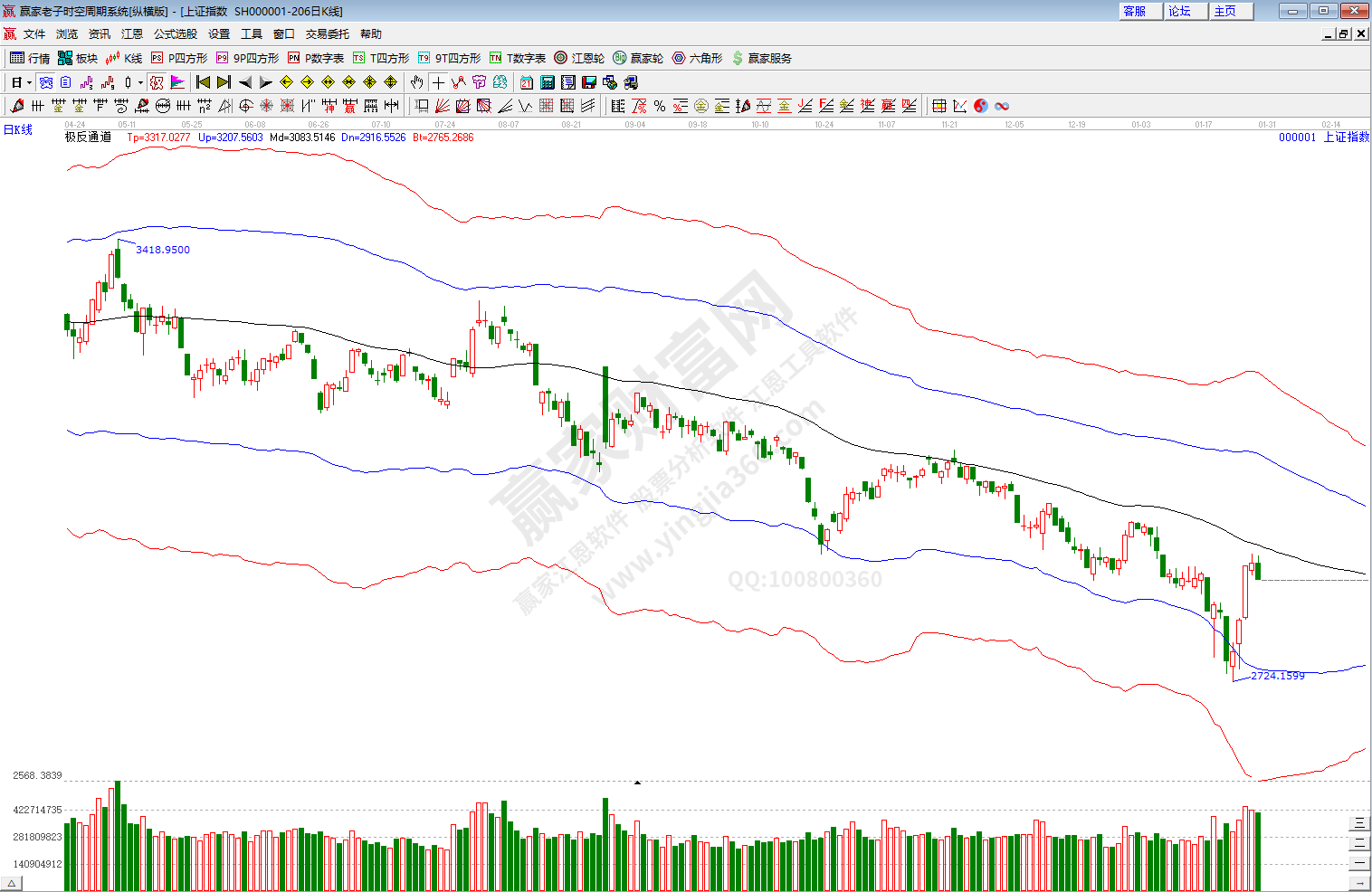Select the hand pan tool
This screenshot has height=892, width=1372.
click(416, 82)
